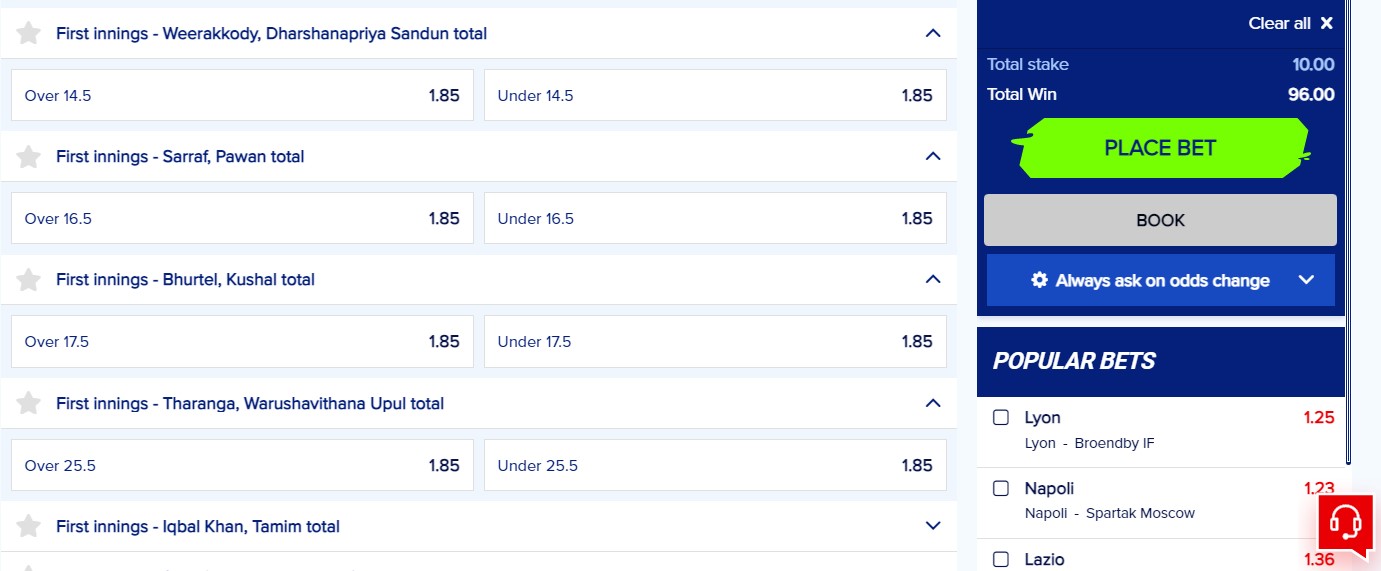Favorite the Sarraf, Pawan total star
Image resolution: width=1381 pixels, height=571 pixels.
click(29, 156)
